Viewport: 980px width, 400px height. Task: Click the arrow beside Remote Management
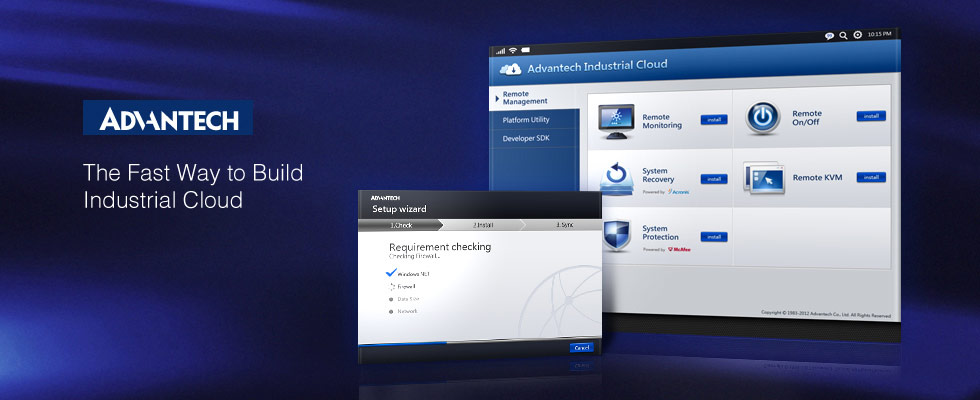(498, 98)
